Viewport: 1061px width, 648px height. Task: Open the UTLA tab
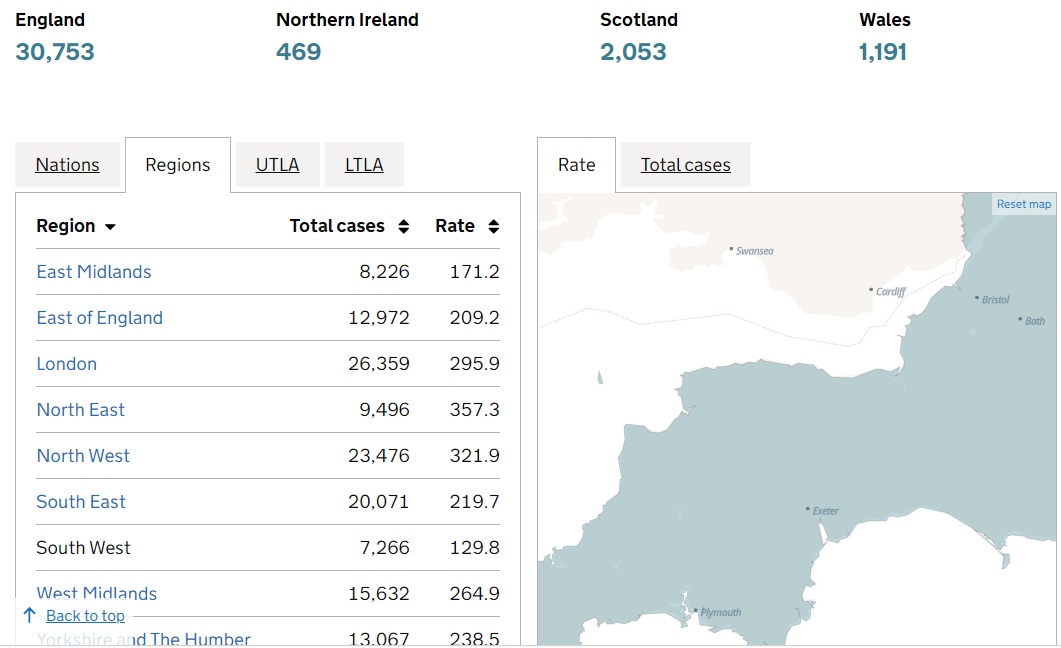point(277,165)
